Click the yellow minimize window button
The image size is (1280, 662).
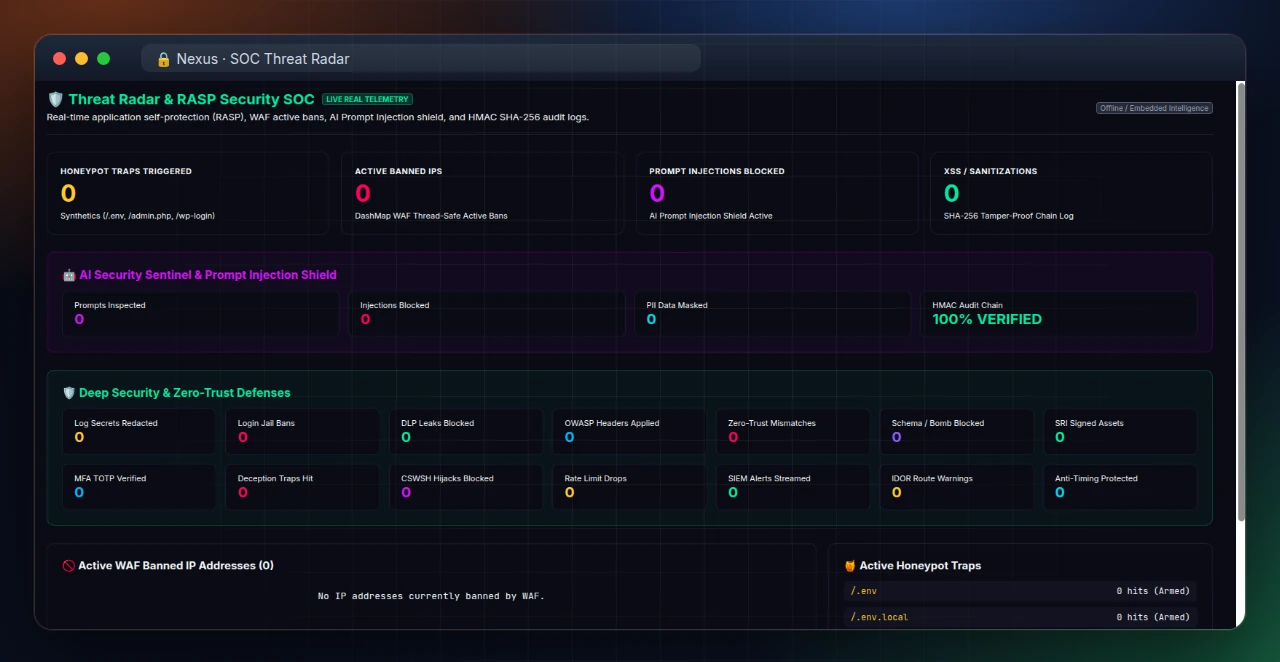(81, 59)
